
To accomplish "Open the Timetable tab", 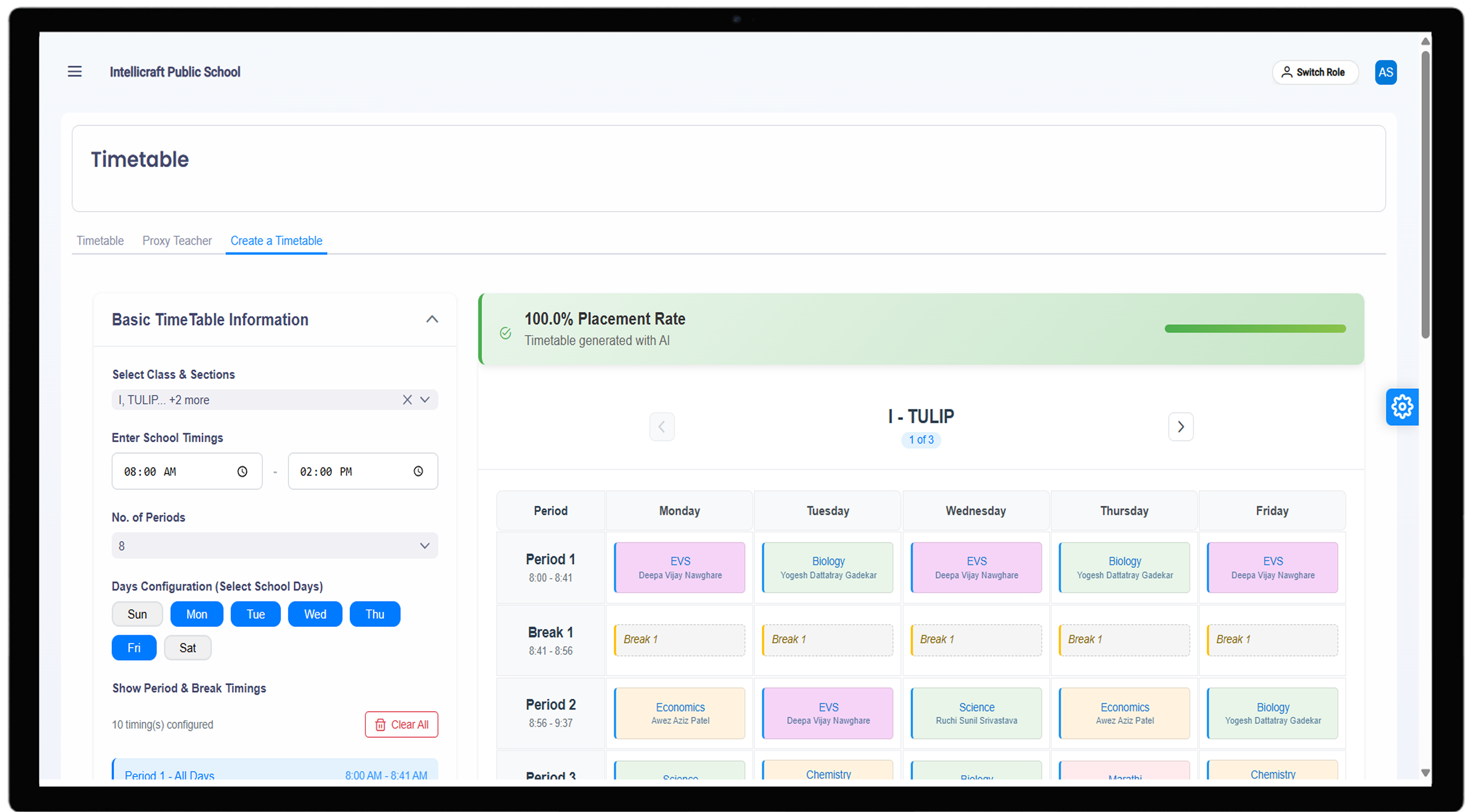I will [100, 240].
